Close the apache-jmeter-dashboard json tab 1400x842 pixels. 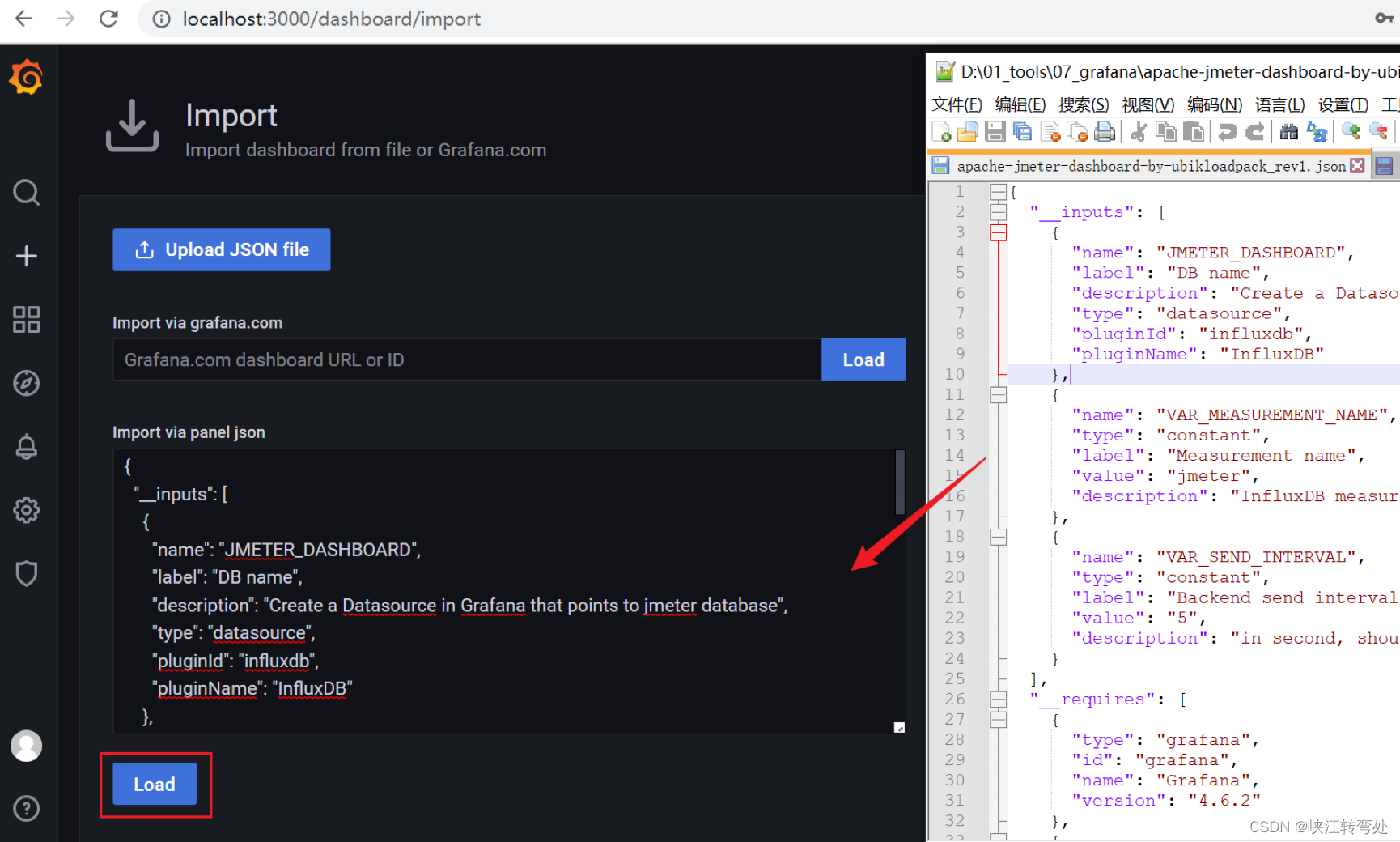click(x=1357, y=166)
